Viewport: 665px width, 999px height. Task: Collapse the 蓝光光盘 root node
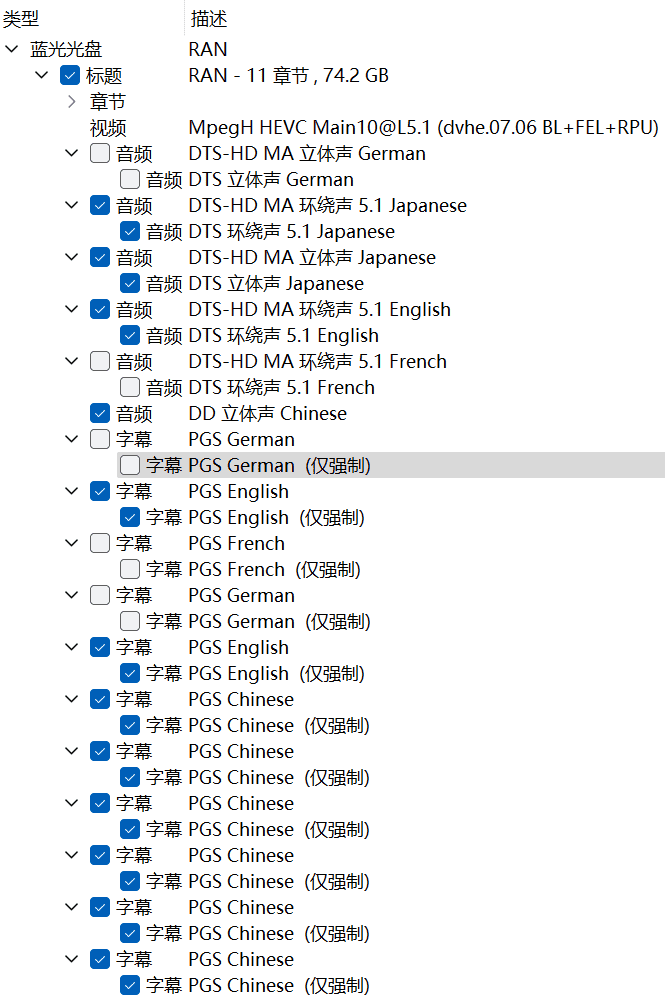[11, 49]
